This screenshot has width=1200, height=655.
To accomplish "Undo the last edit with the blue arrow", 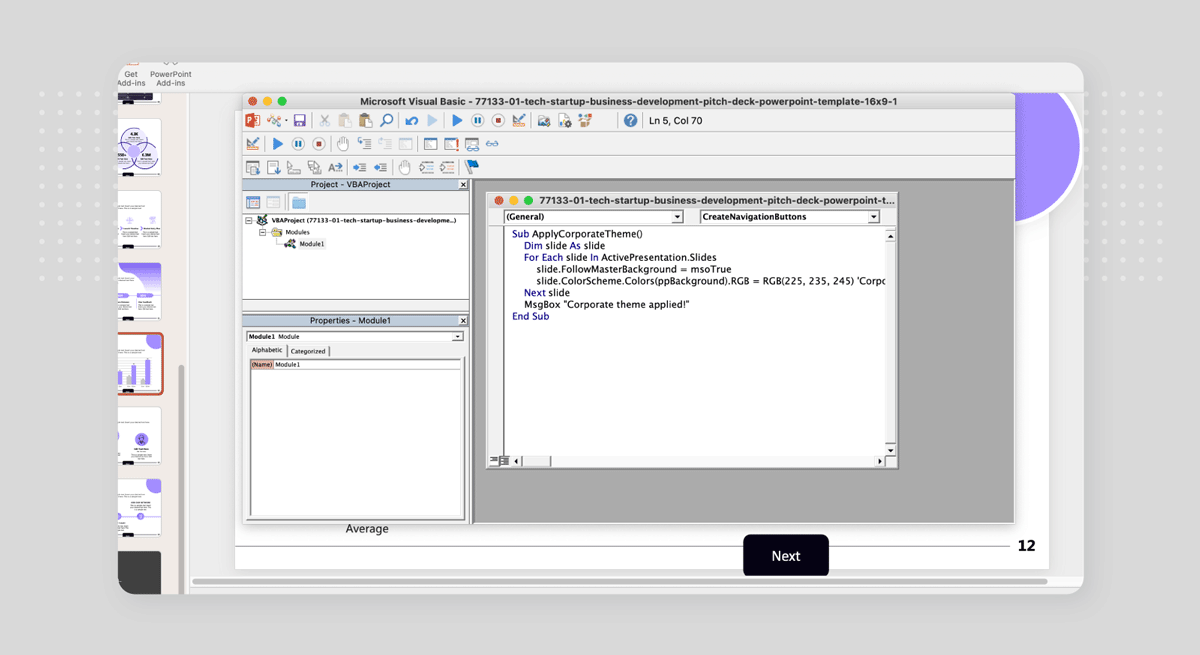I will (x=411, y=121).
